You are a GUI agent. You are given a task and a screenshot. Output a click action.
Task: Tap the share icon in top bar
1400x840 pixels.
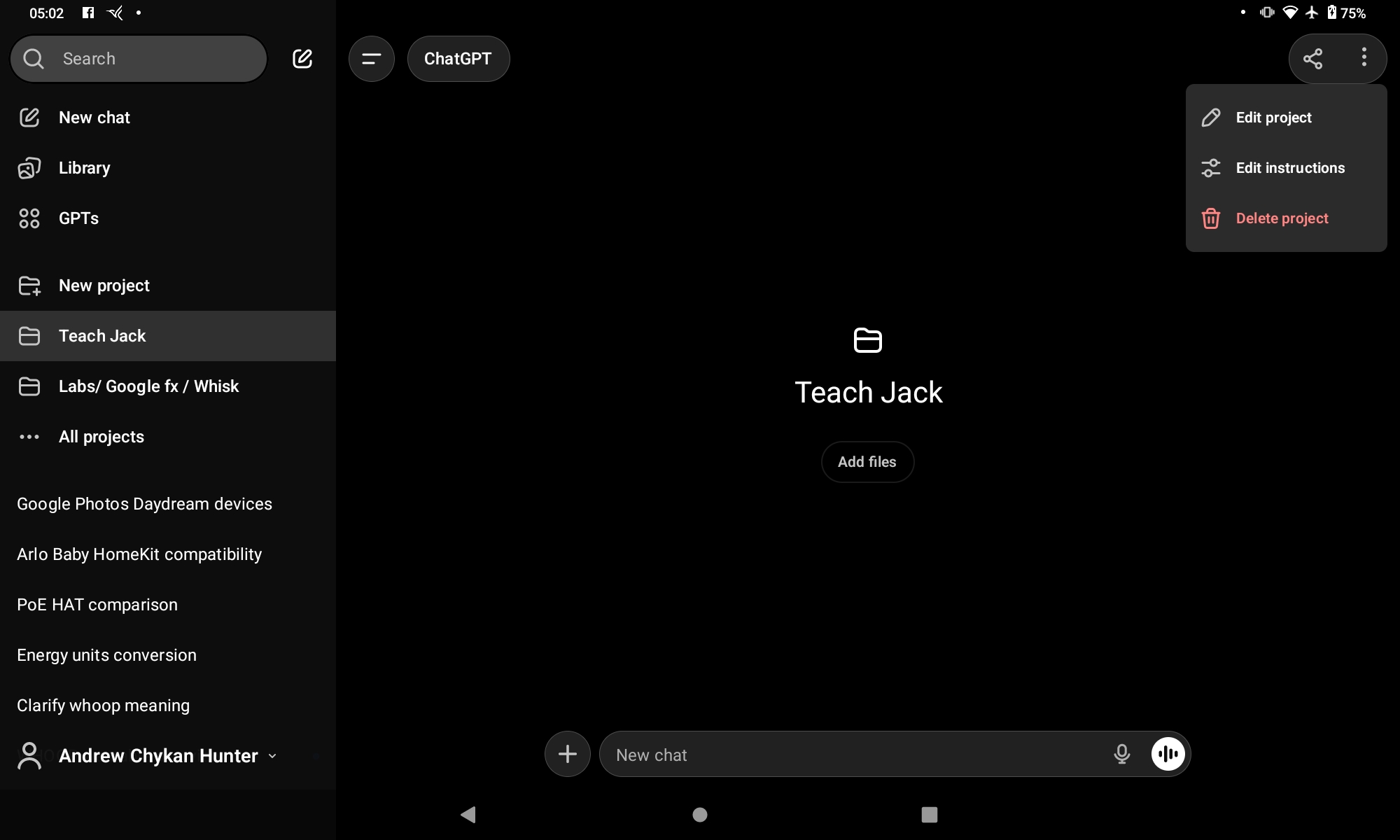tap(1312, 59)
